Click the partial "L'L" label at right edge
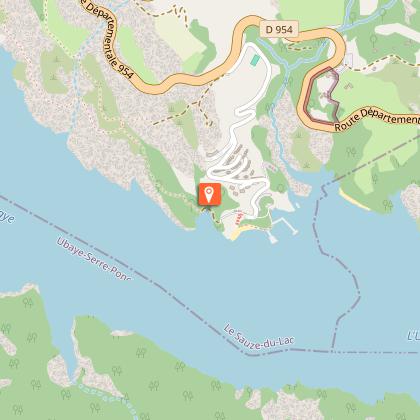The height and width of the screenshot is (420, 420). pos(413,336)
